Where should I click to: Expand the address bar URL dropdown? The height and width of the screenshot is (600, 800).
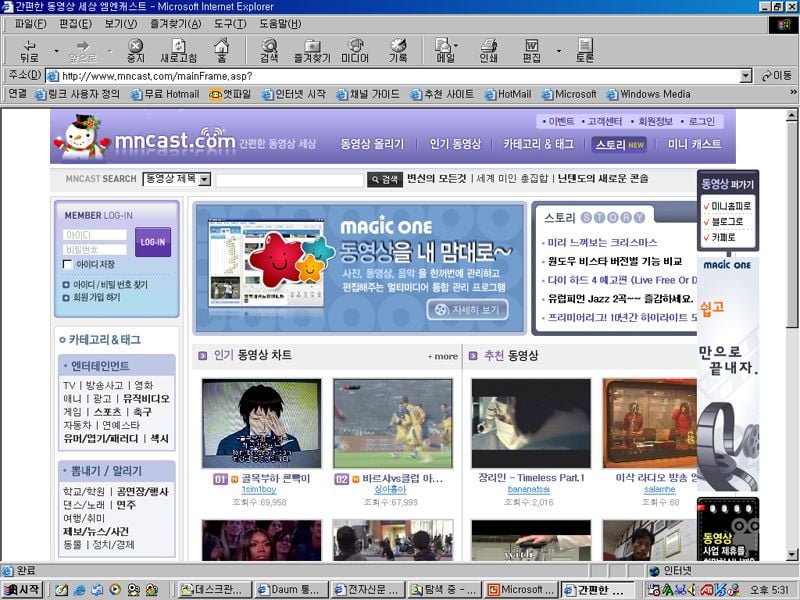click(x=746, y=76)
